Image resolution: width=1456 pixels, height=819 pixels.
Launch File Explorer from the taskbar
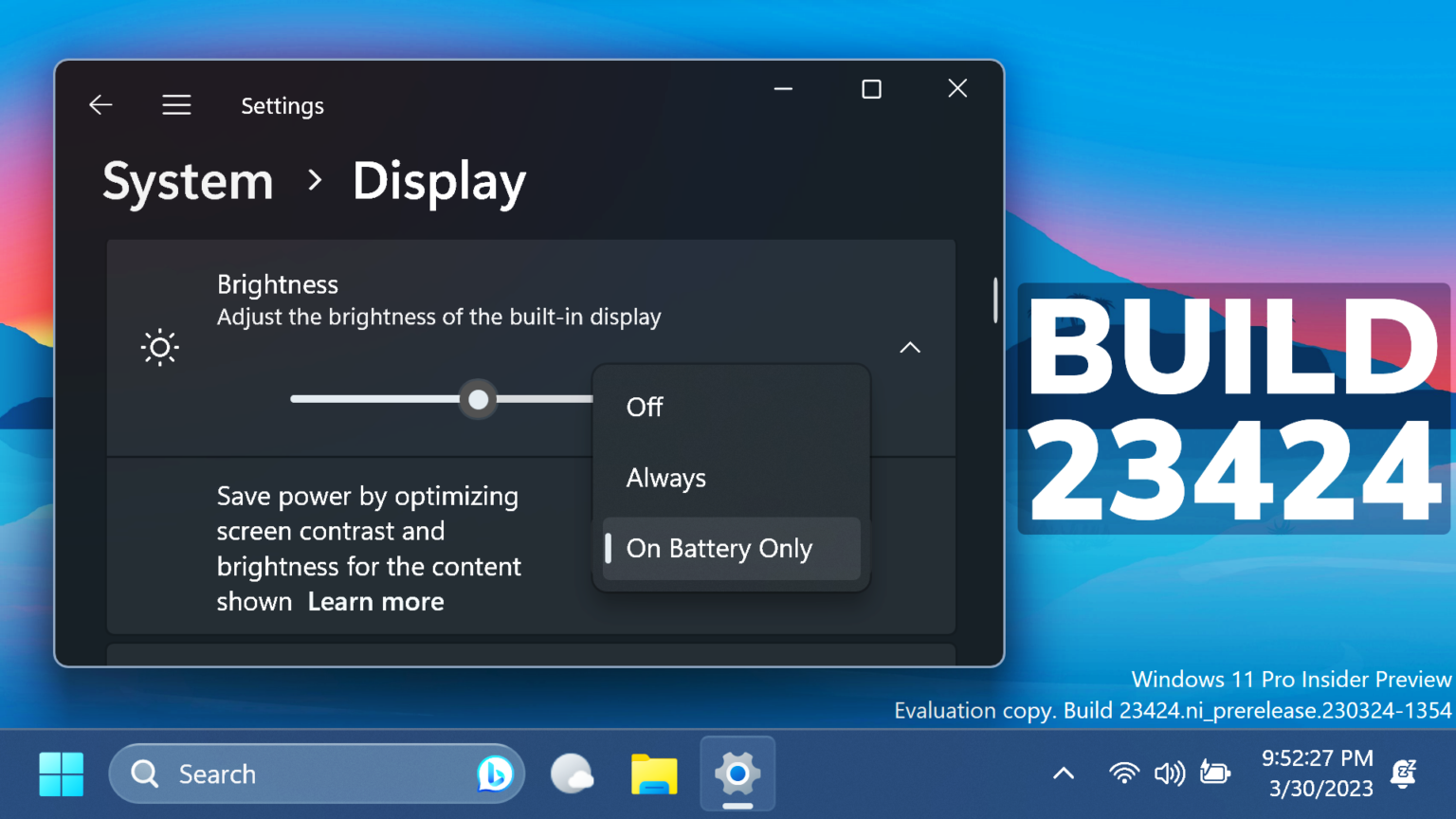tap(654, 773)
